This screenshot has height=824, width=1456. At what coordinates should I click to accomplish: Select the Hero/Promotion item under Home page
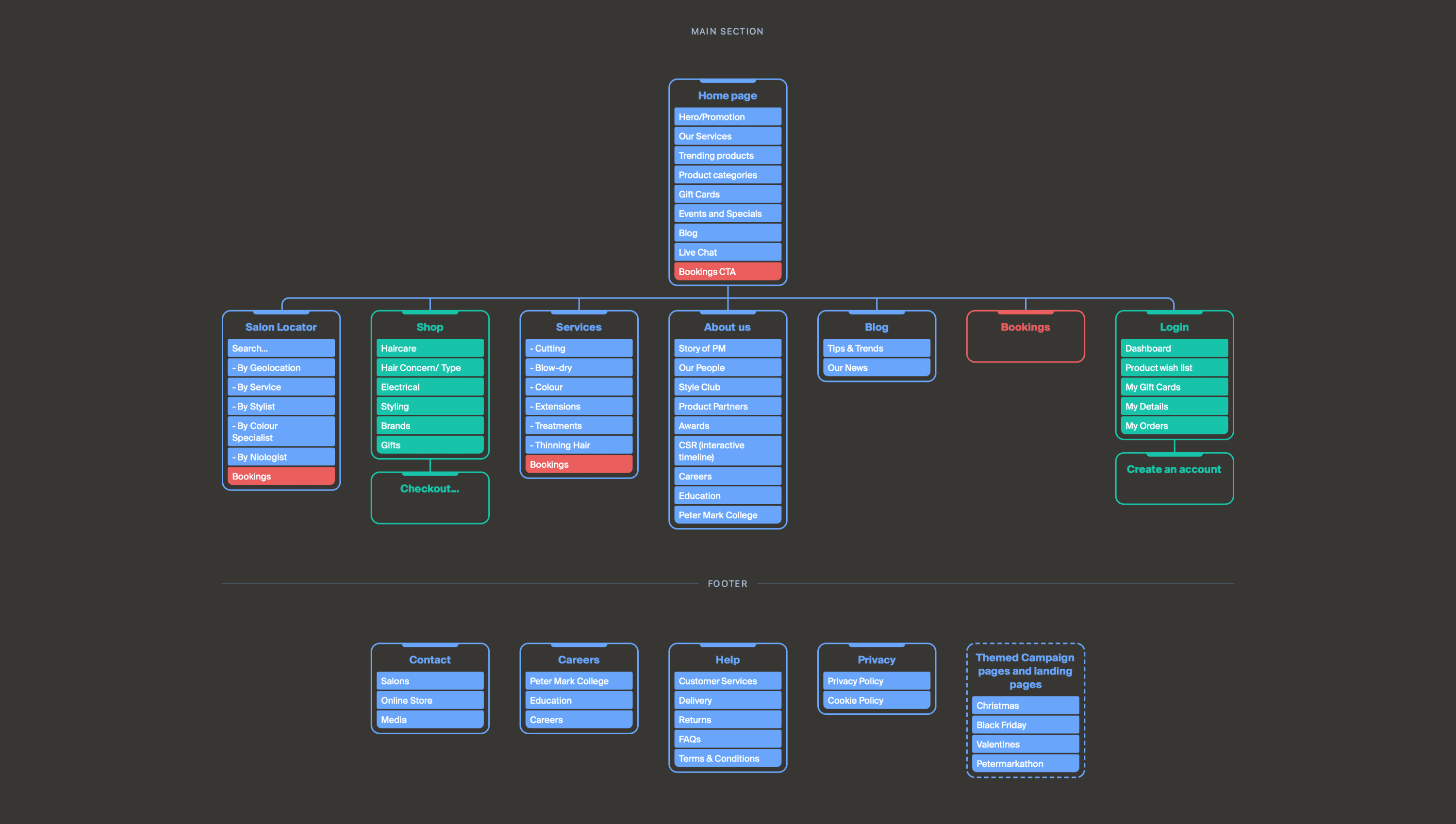click(727, 117)
